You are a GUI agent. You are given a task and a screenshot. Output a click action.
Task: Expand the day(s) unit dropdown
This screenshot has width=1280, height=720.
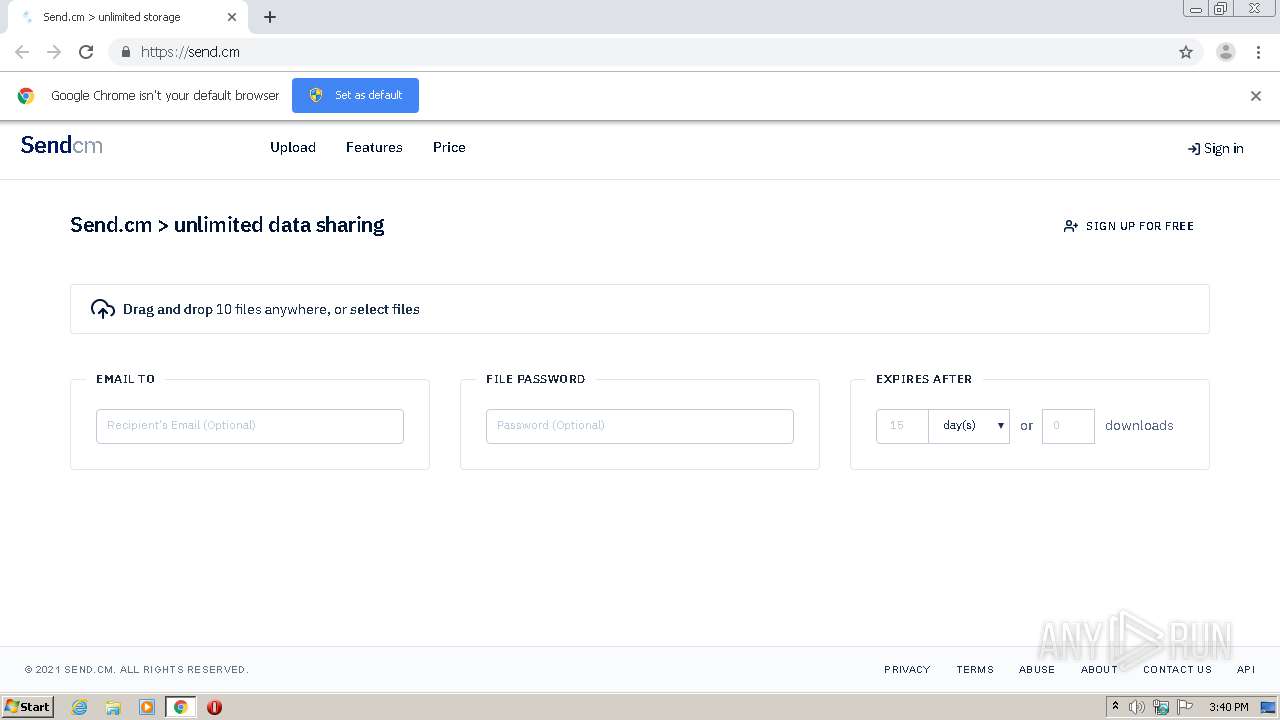pyautogui.click(x=969, y=426)
